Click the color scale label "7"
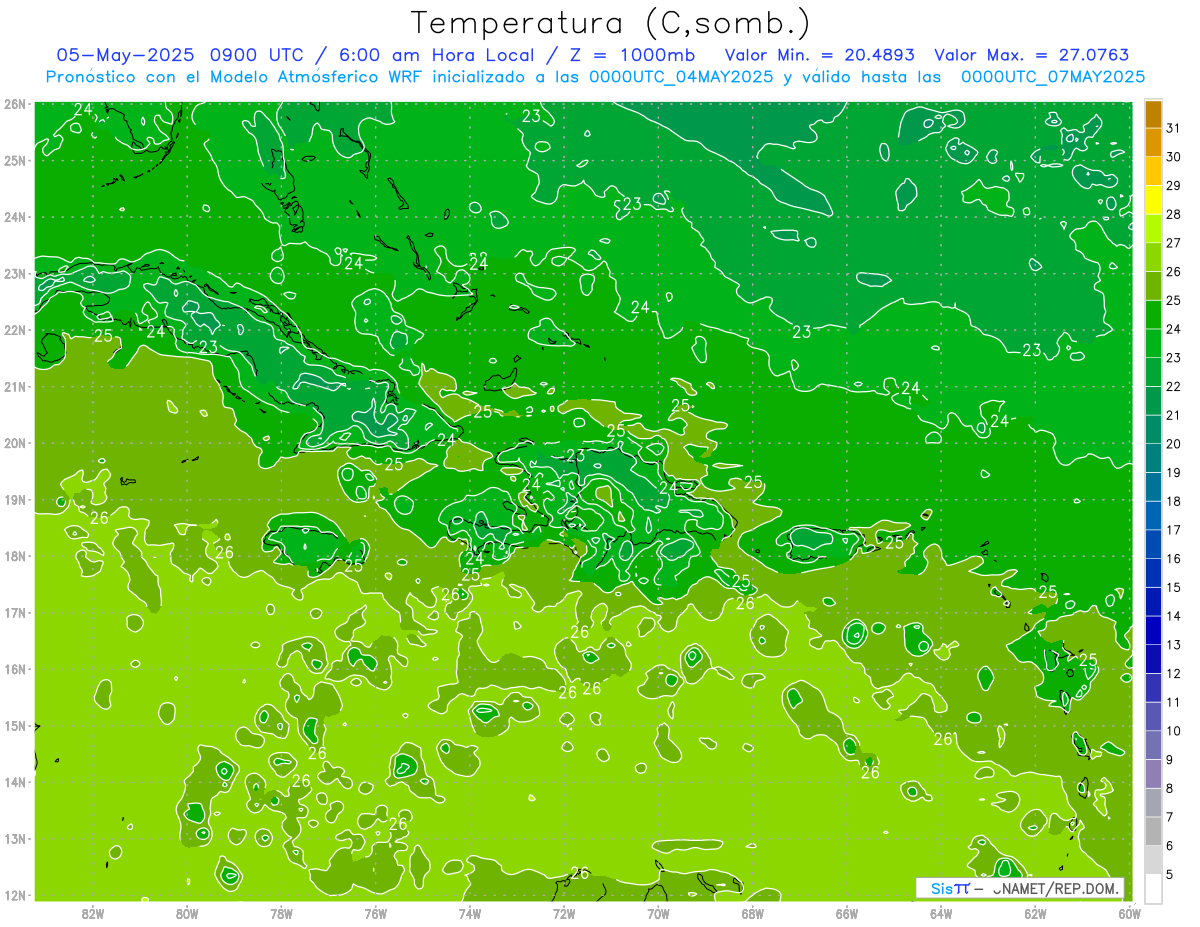 click(1170, 817)
